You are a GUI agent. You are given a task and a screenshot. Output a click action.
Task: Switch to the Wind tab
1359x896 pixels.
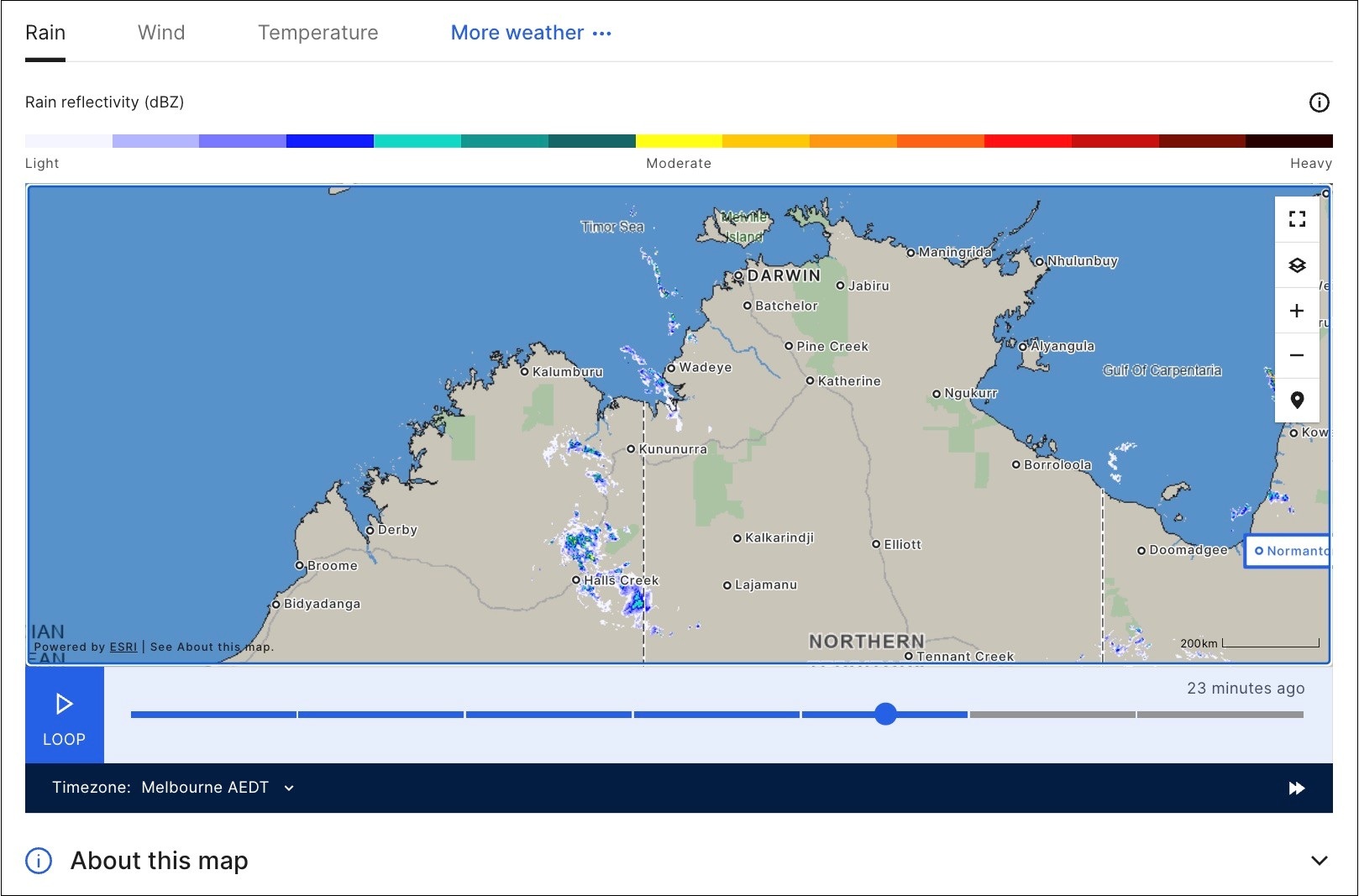161,33
